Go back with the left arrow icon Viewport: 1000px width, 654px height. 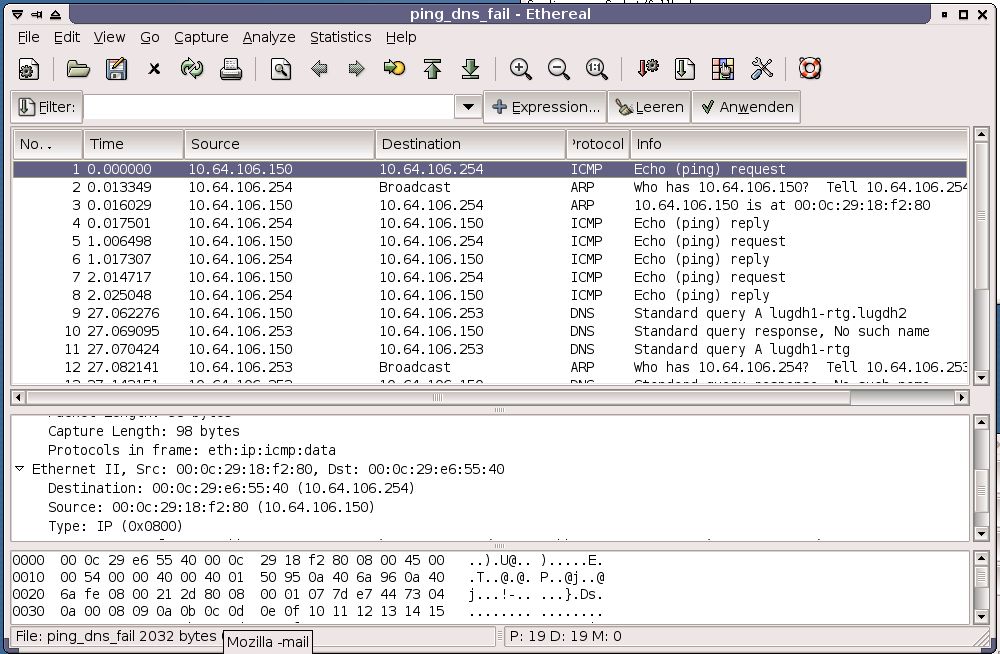[319, 69]
